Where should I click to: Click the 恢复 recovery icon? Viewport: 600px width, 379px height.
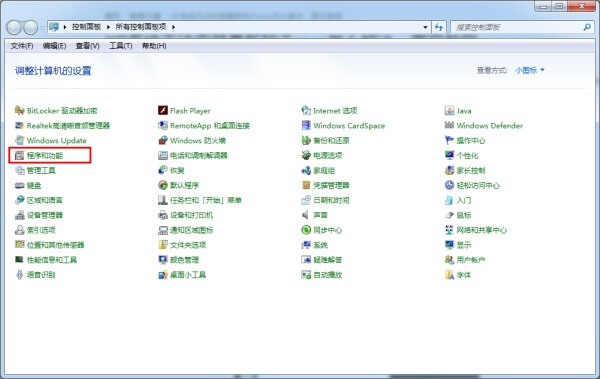(x=163, y=170)
